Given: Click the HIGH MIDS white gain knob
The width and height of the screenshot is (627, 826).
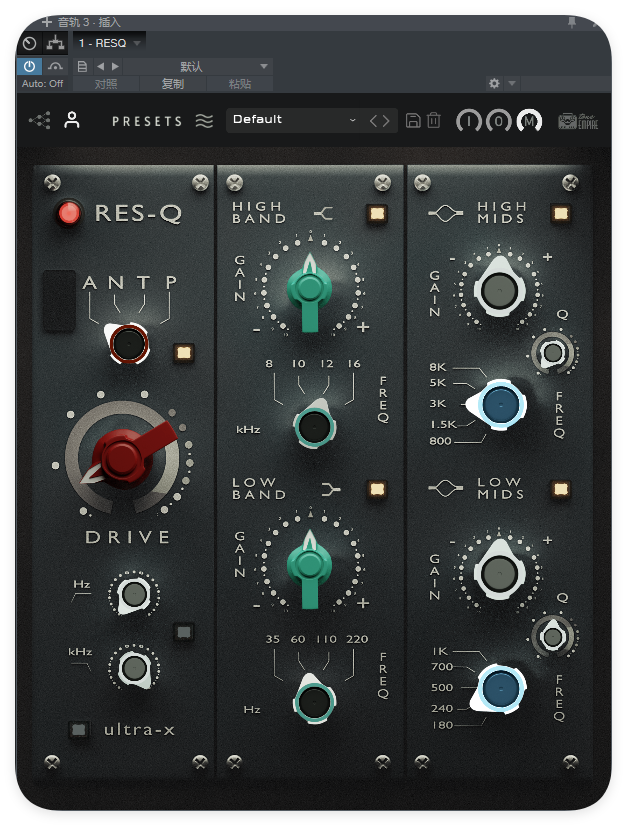Looking at the screenshot, I should point(499,289).
